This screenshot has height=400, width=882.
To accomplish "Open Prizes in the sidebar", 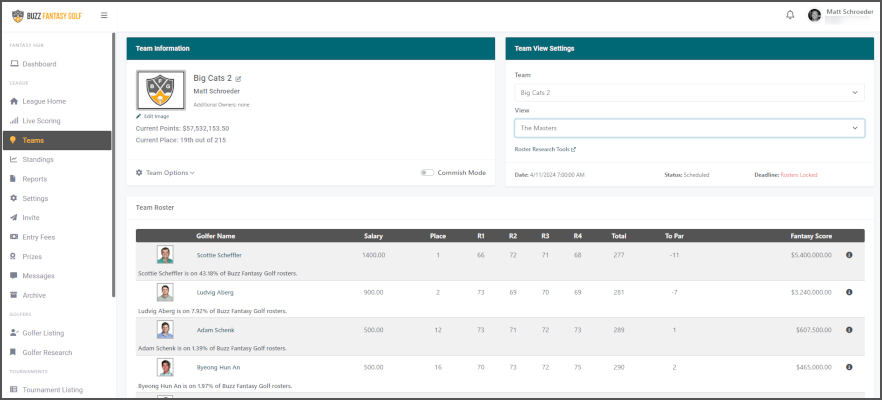I will (x=32, y=256).
